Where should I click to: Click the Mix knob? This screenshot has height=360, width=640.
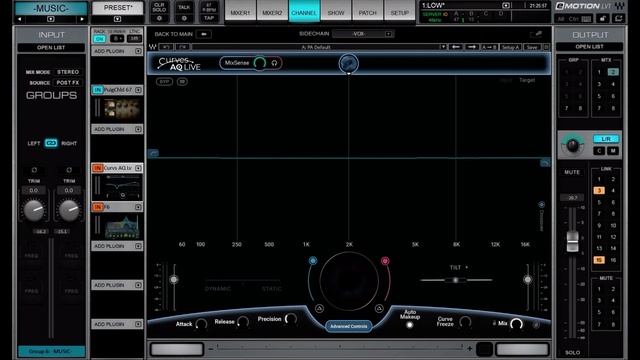pyautogui.click(x=516, y=324)
